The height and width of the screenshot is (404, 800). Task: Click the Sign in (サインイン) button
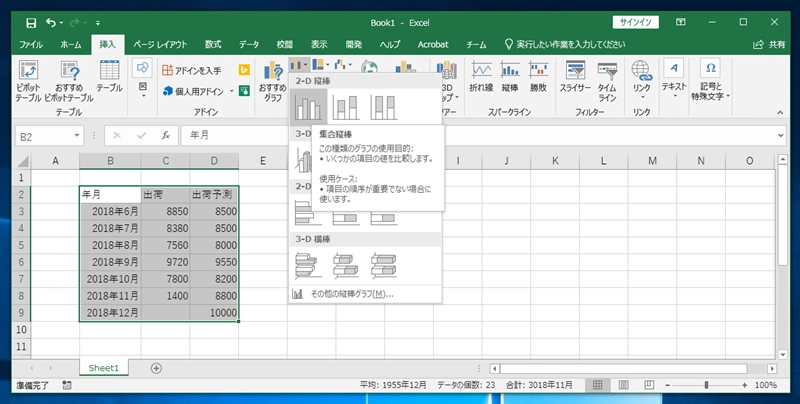(636, 22)
